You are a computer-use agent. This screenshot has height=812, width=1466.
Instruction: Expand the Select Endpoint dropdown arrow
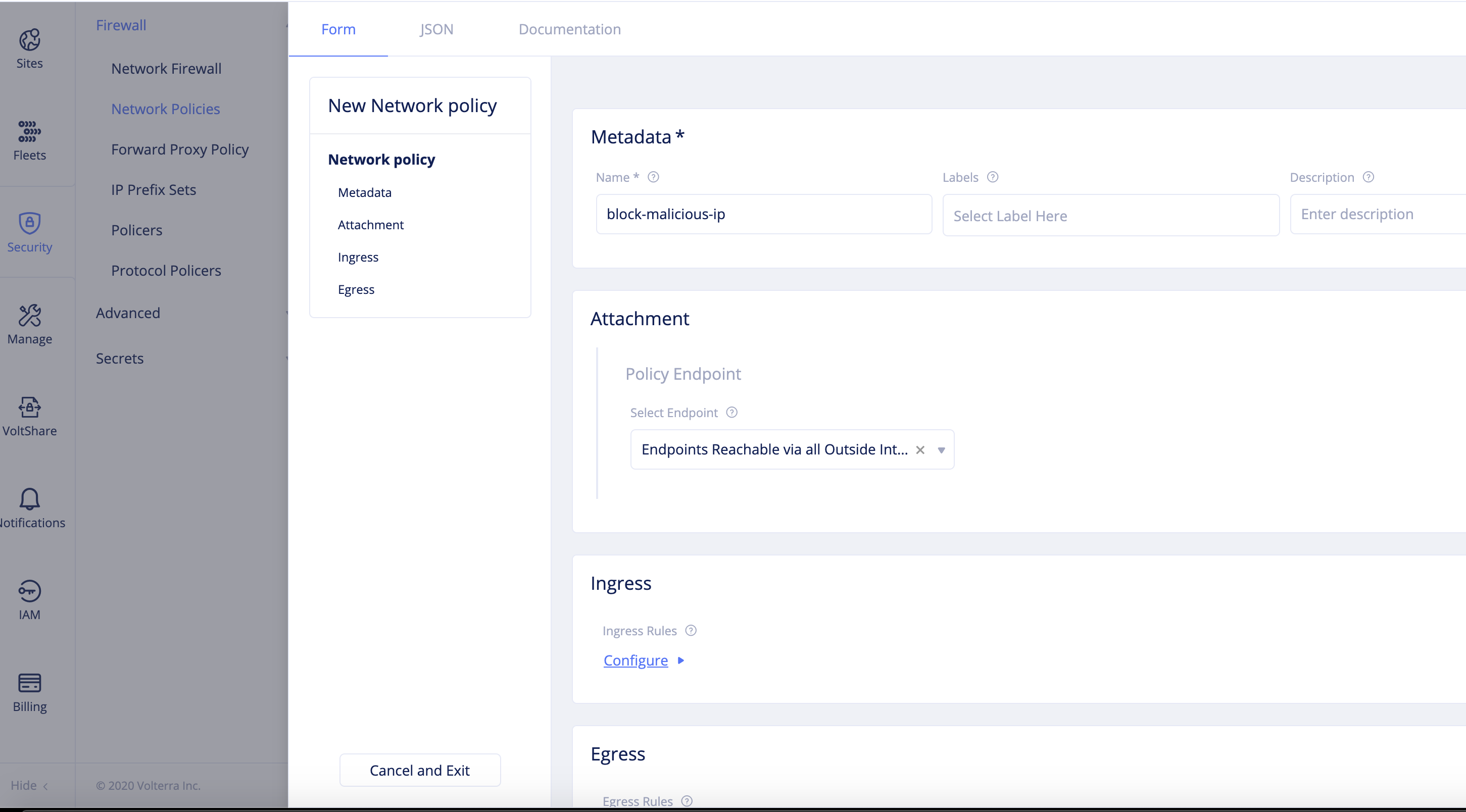[x=941, y=450]
